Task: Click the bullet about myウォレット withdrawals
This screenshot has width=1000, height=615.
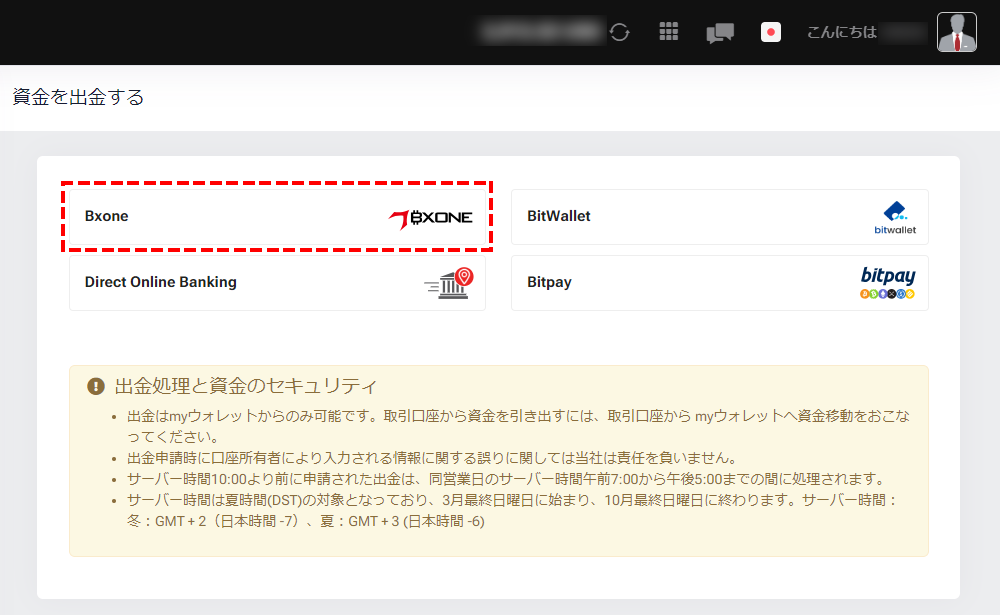Action: (x=518, y=426)
